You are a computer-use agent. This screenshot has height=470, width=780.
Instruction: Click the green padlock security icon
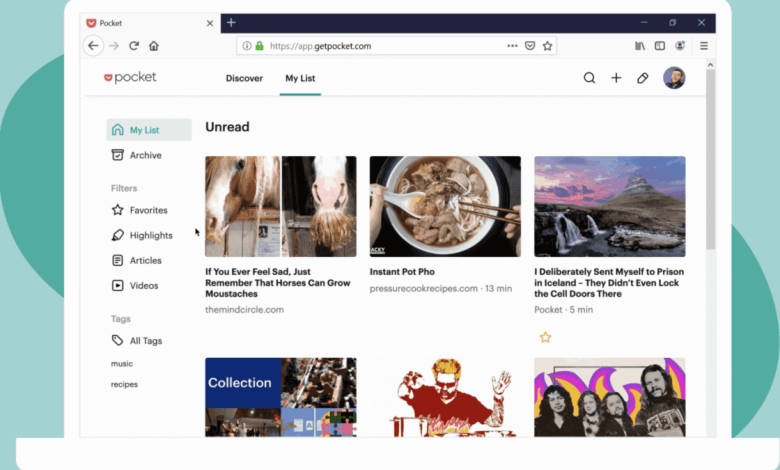tap(260, 46)
